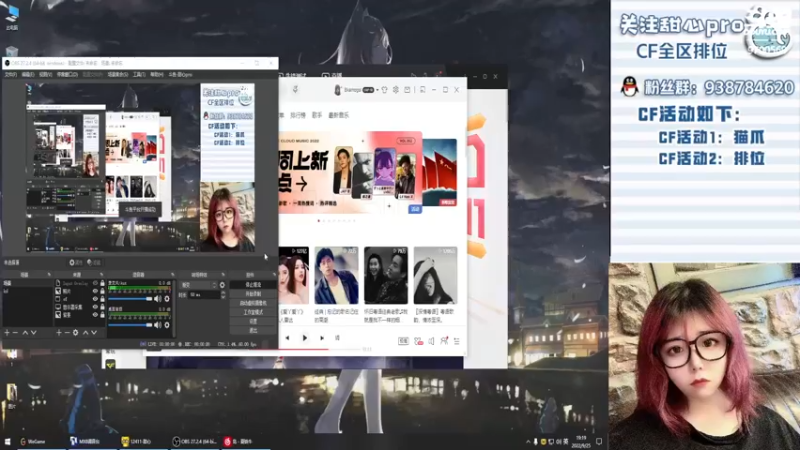Toggle the lock on Input Overlay source

(x=102, y=283)
